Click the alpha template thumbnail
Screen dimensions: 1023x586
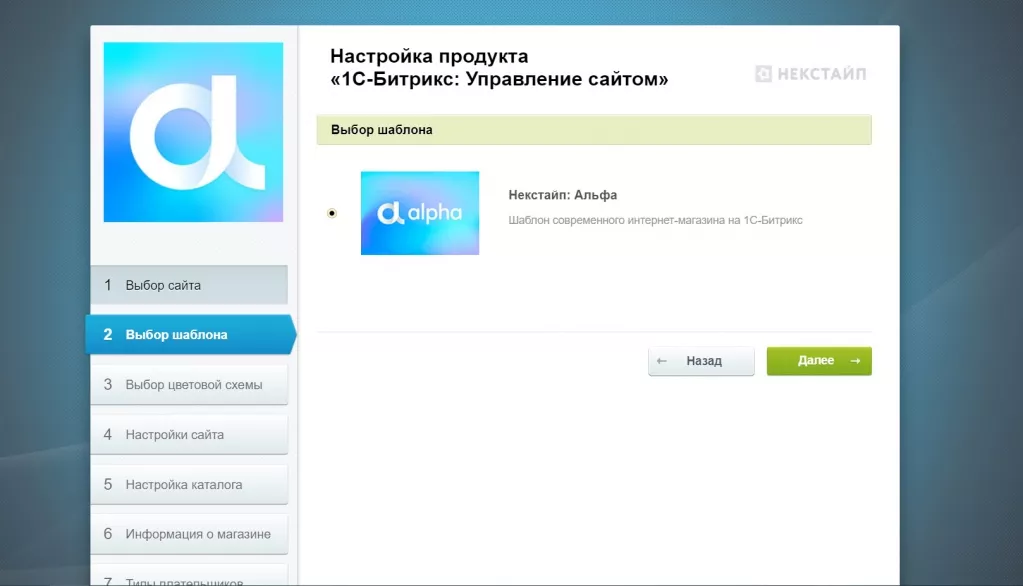point(420,213)
